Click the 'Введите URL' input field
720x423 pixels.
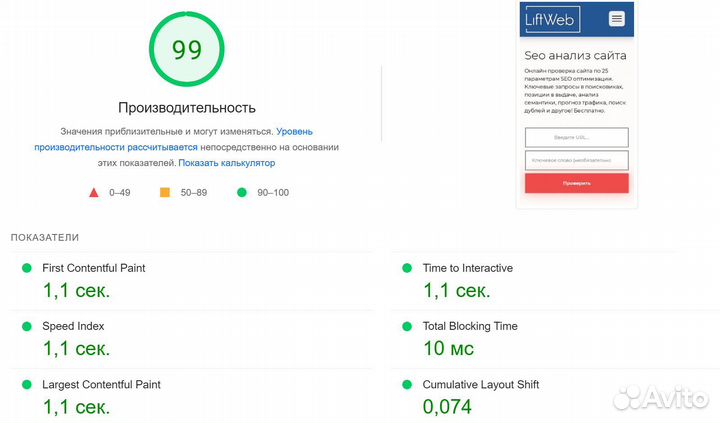coord(576,137)
